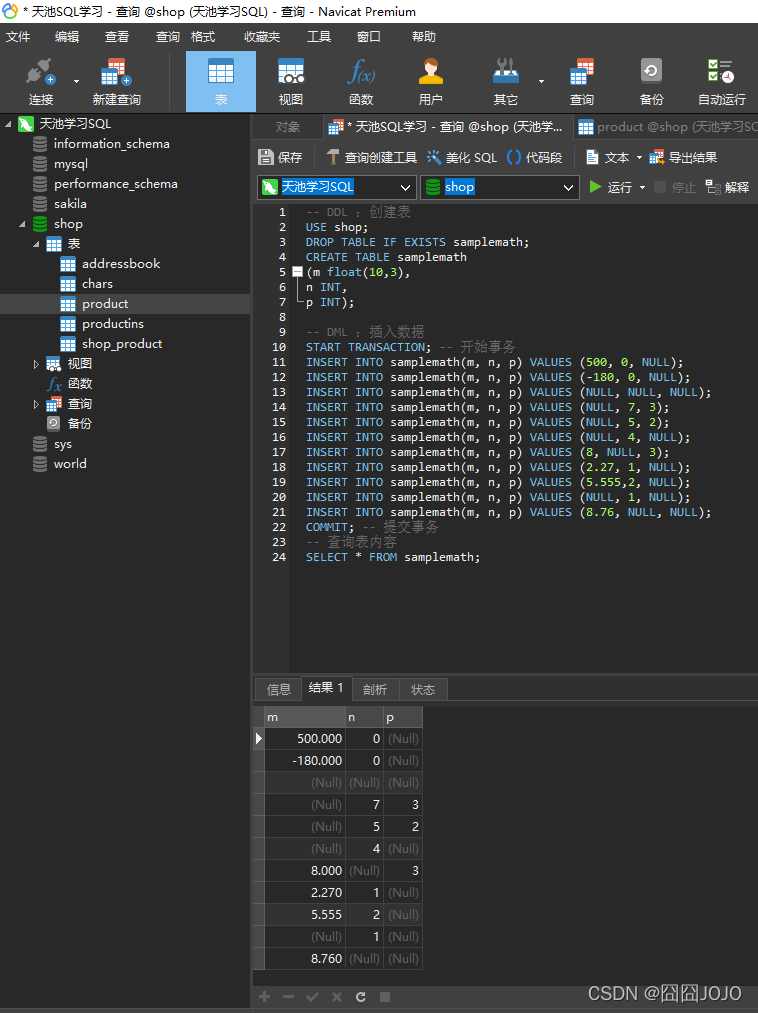Select the addressbook table

tap(121, 264)
